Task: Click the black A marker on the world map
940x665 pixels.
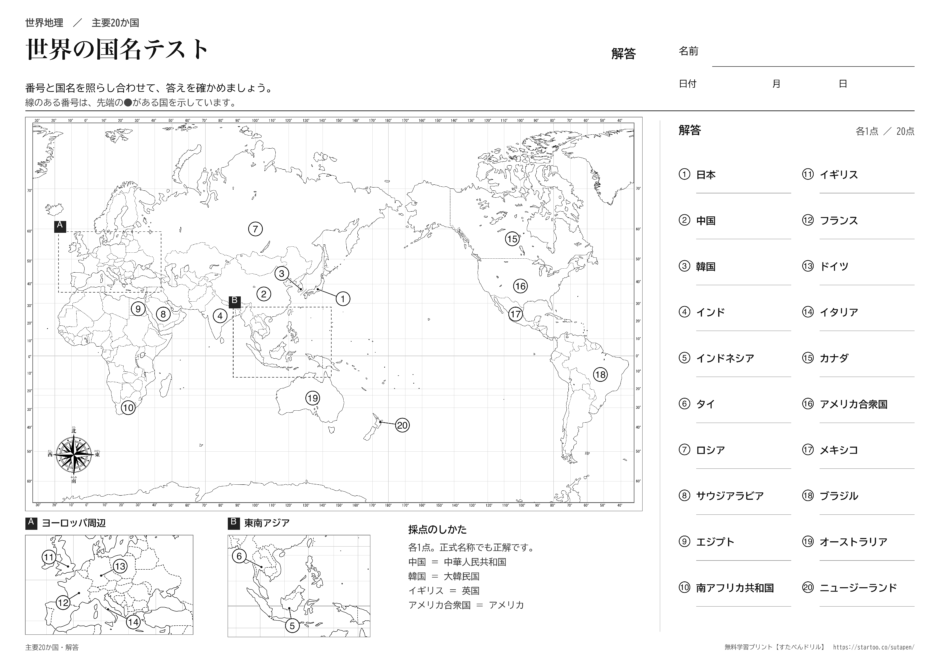Action: point(60,226)
